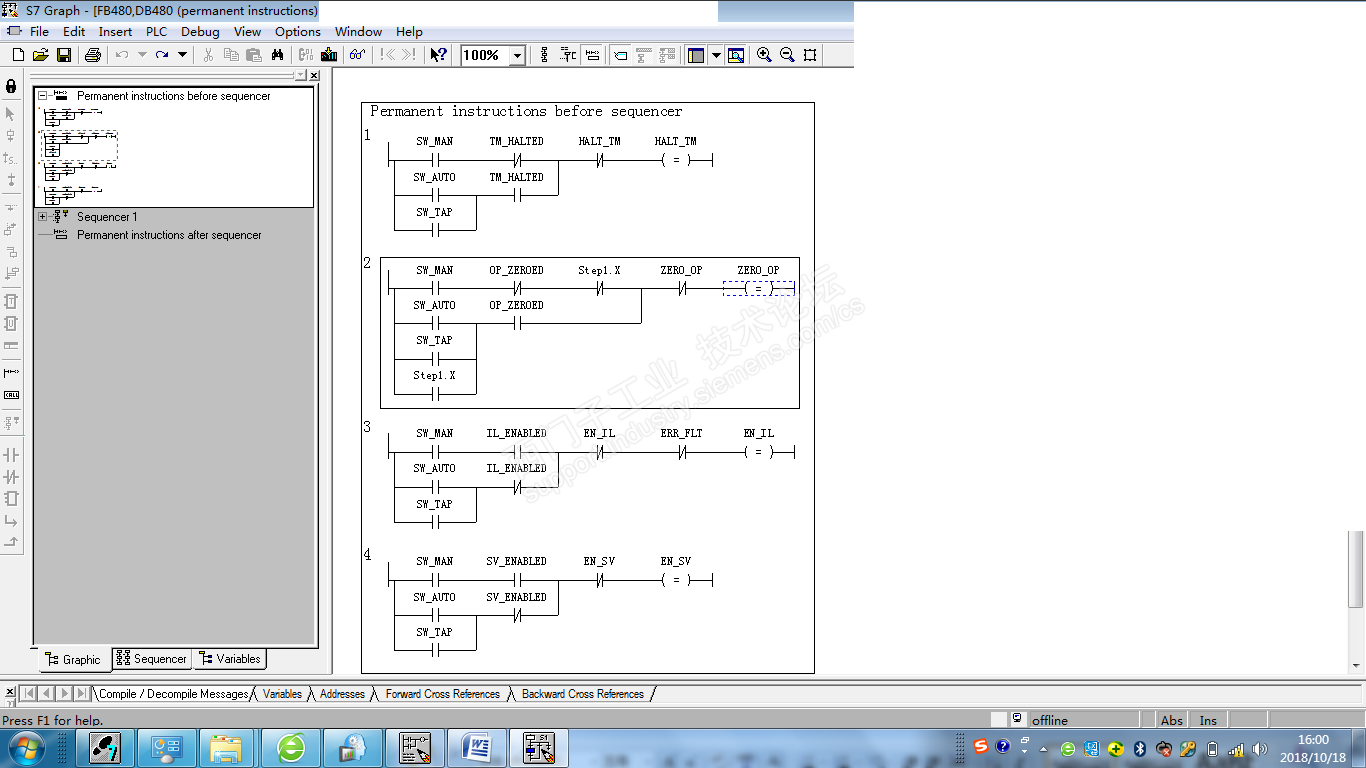The width and height of the screenshot is (1366, 768).
Task: Click the editor vertical scrollbar
Action: click(1357, 569)
